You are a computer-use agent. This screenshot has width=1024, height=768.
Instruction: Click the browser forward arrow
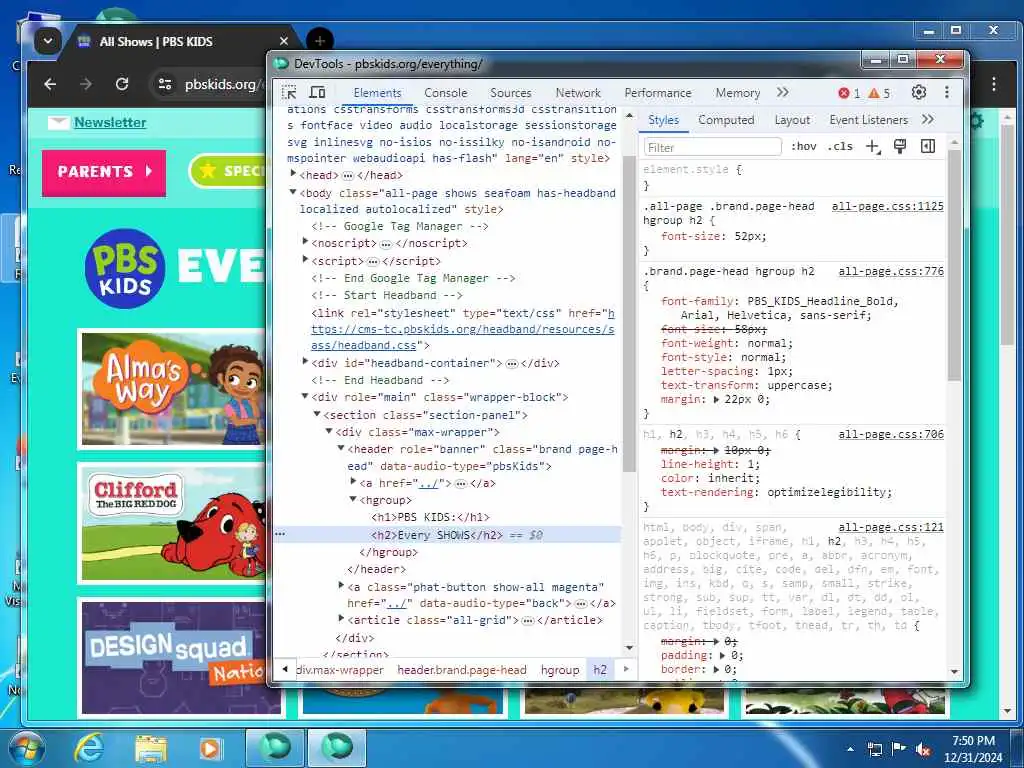pos(86,84)
